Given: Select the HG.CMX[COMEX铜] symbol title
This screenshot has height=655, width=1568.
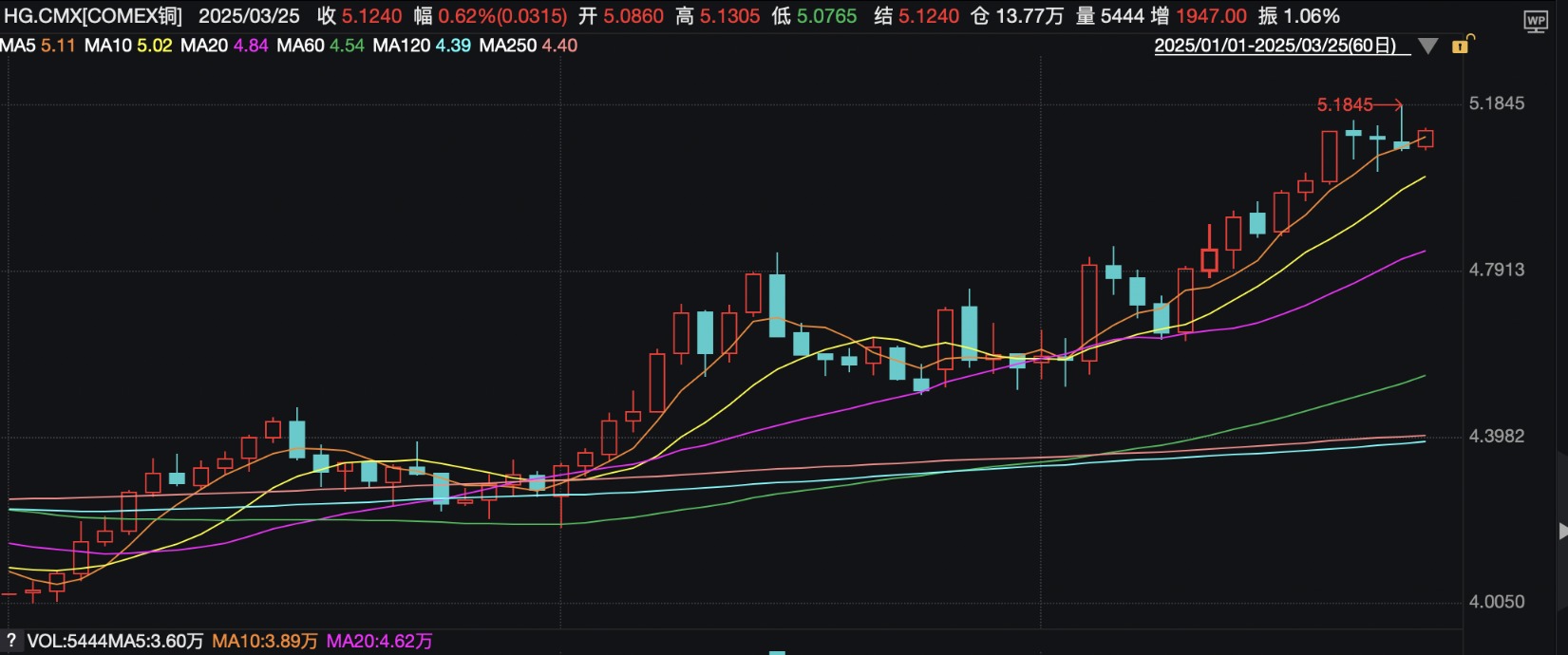Looking at the screenshot, I should click(x=93, y=16).
